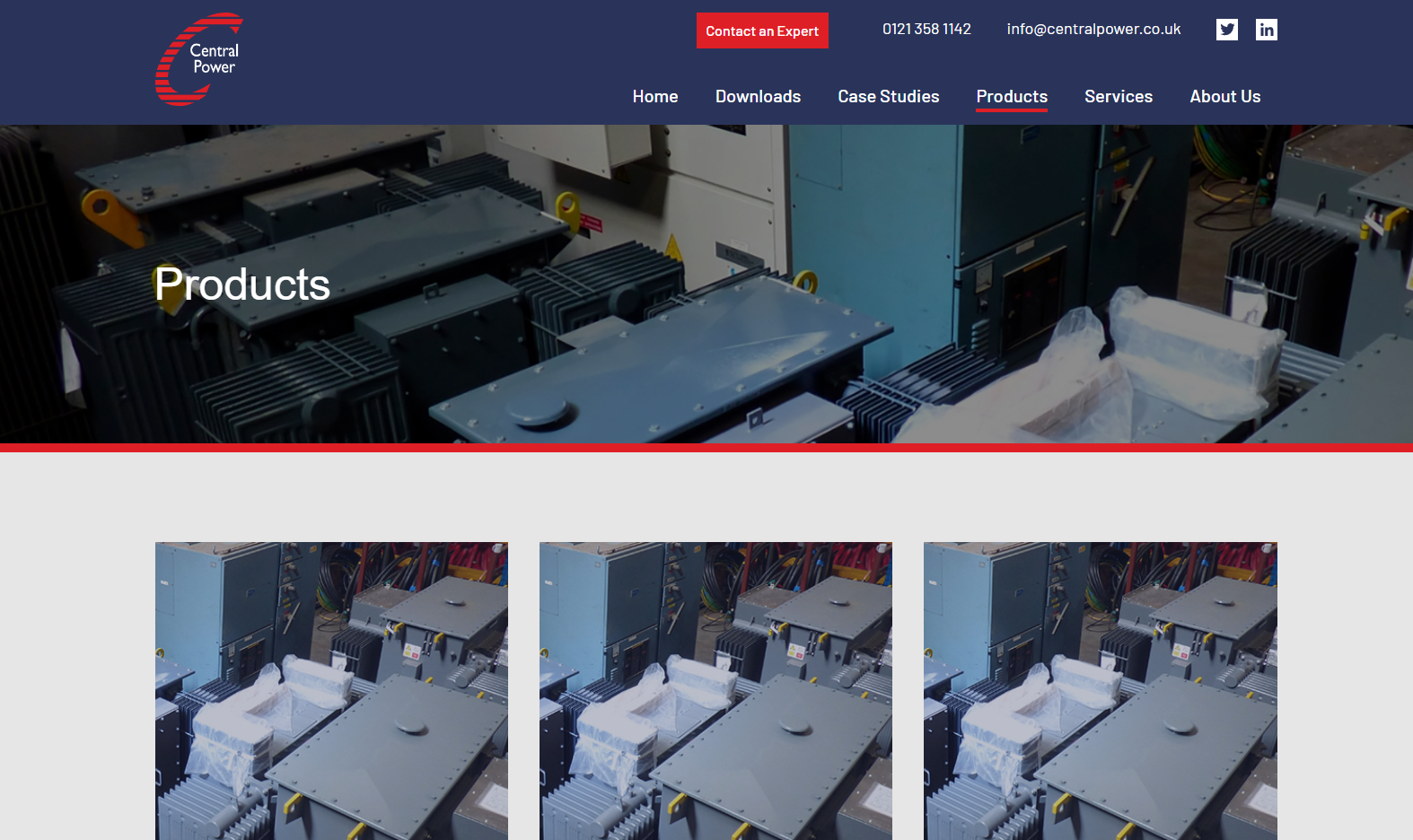Viewport: 1413px width, 840px height.
Task: Click the info@centralpower.co.uk email link
Action: click(1093, 30)
